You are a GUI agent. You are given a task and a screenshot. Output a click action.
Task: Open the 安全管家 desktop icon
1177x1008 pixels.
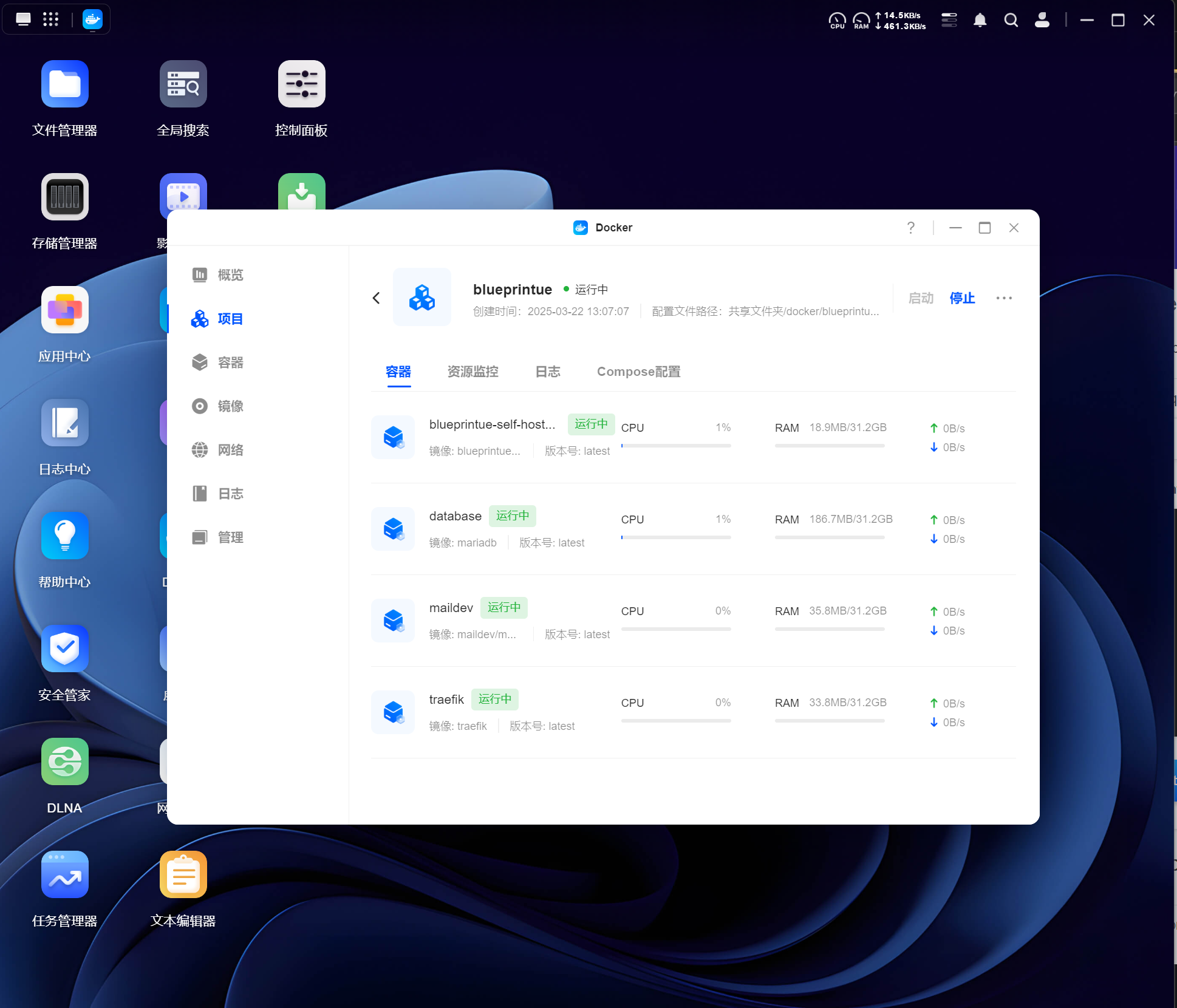(x=65, y=649)
